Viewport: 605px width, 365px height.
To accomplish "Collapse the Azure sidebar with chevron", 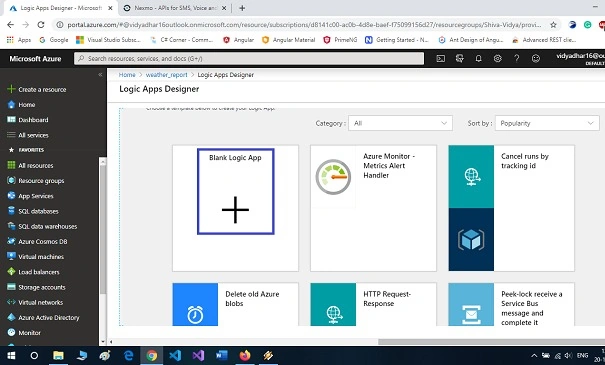I will point(100,74).
